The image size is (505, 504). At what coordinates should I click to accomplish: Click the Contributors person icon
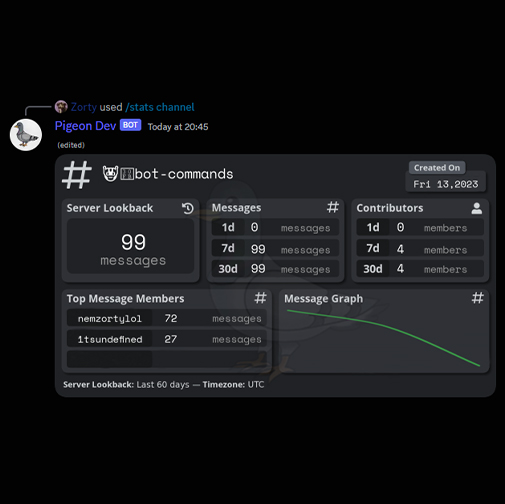[477, 208]
